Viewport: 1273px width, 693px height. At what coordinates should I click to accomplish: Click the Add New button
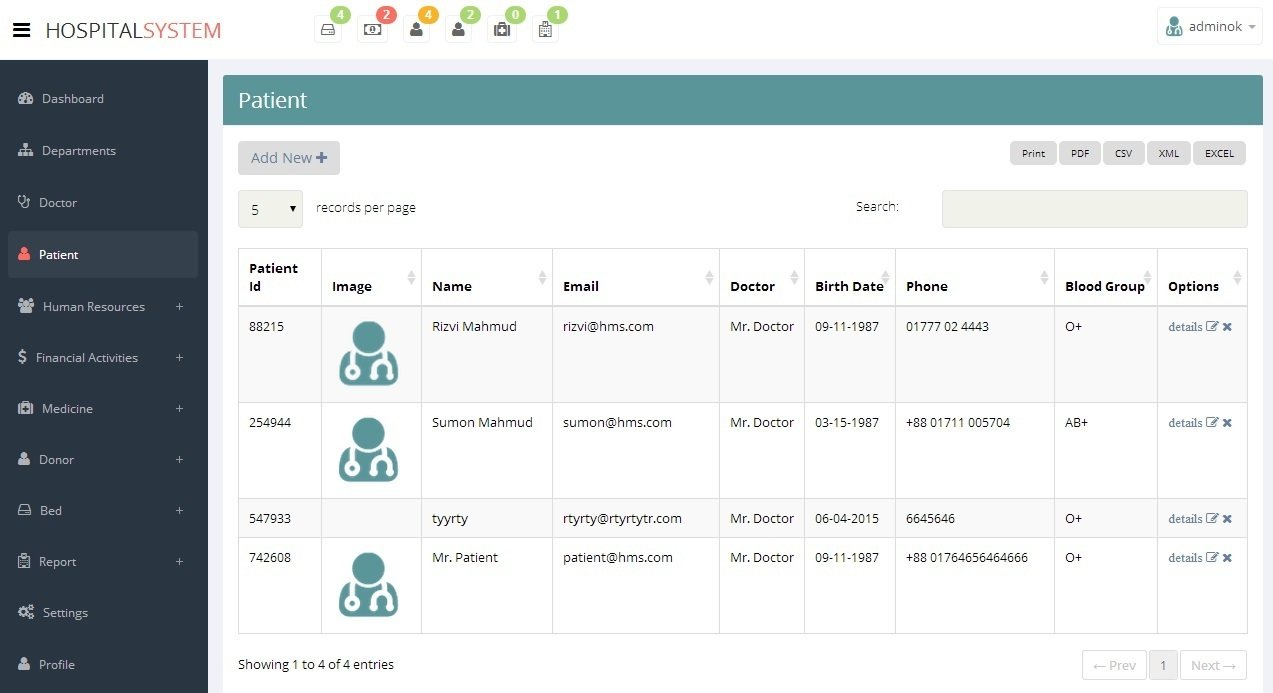click(289, 158)
